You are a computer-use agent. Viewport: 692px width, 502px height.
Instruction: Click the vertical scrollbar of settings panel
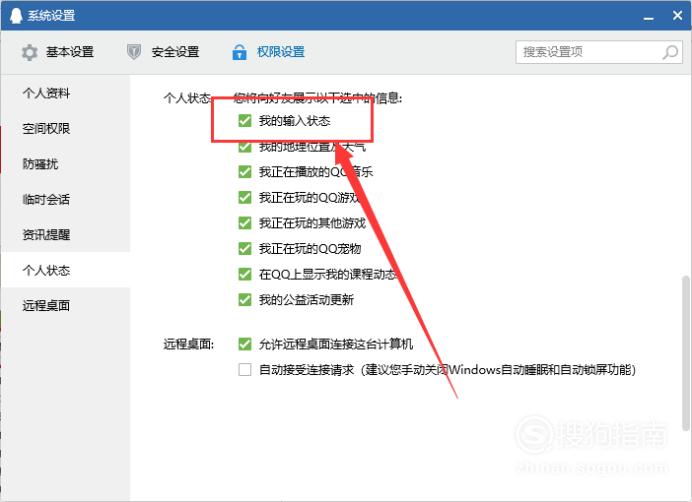pyautogui.click(x=685, y=353)
